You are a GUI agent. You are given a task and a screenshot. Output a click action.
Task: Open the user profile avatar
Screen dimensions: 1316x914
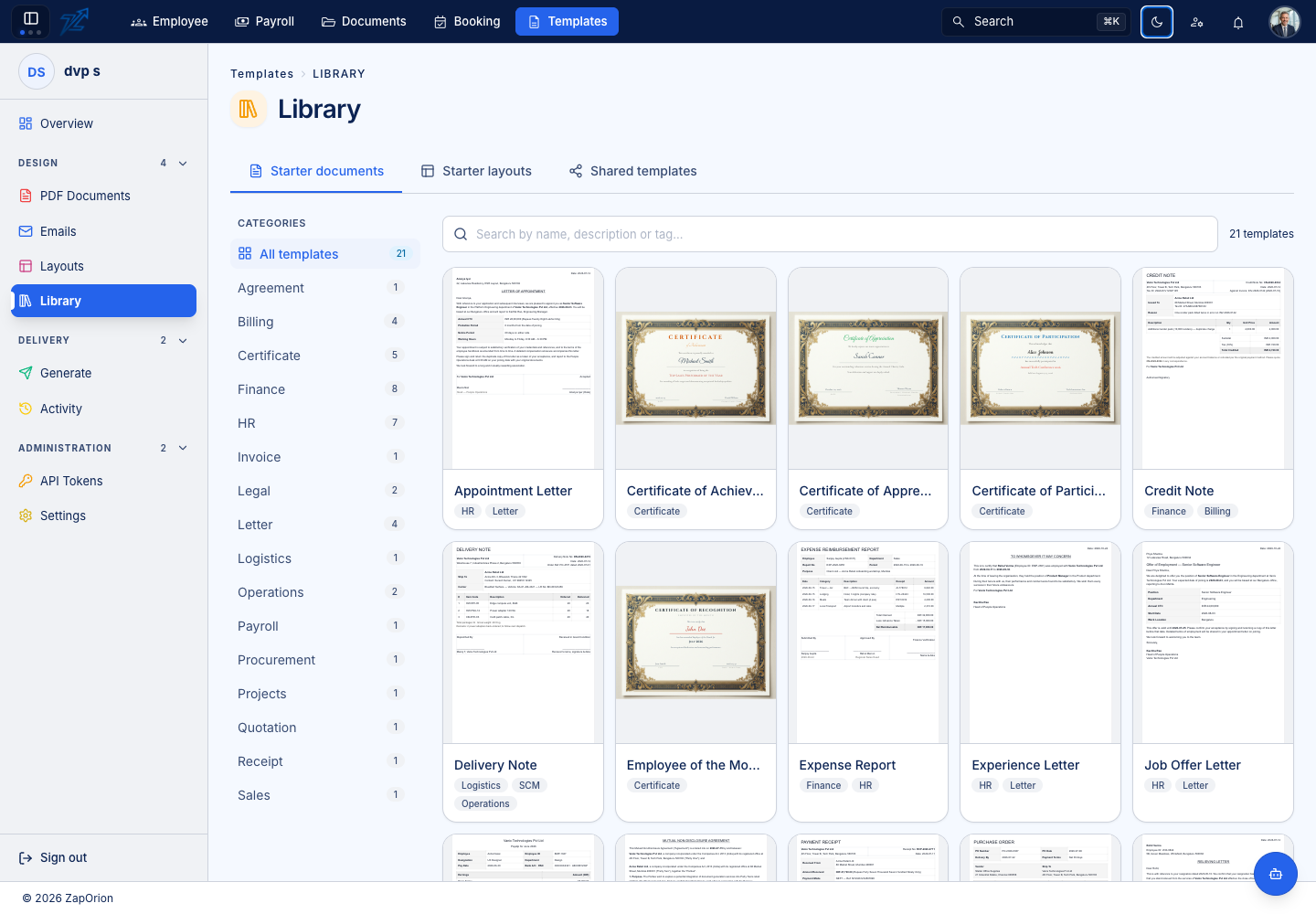pos(1285,22)
